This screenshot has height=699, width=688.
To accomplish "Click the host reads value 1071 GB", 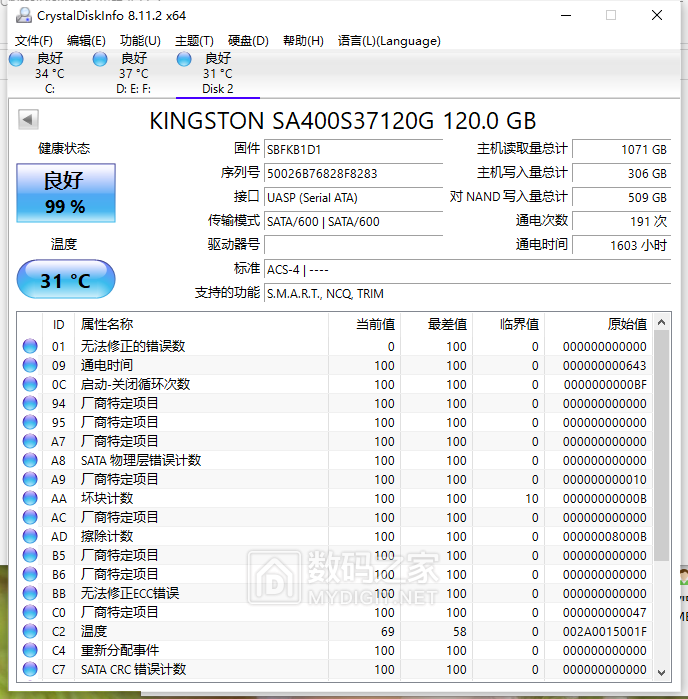I will (622, 149).
